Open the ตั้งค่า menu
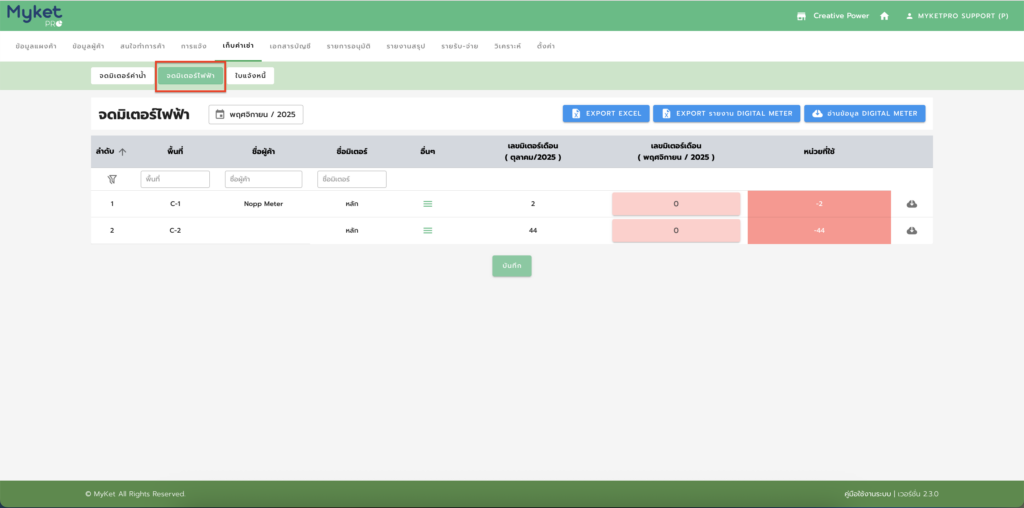 click(545, 46)
